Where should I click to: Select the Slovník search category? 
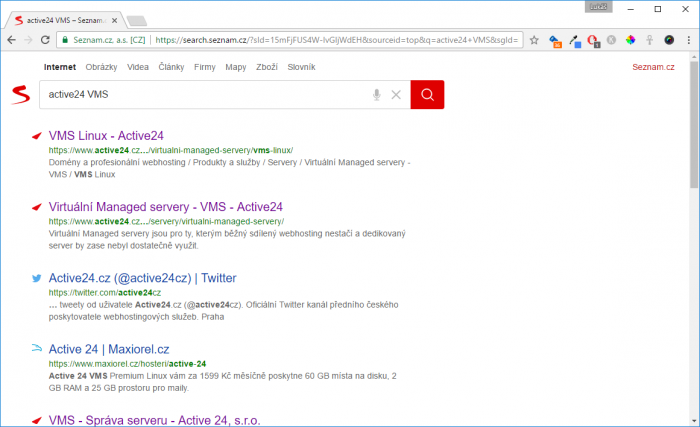tap(301, 67)
